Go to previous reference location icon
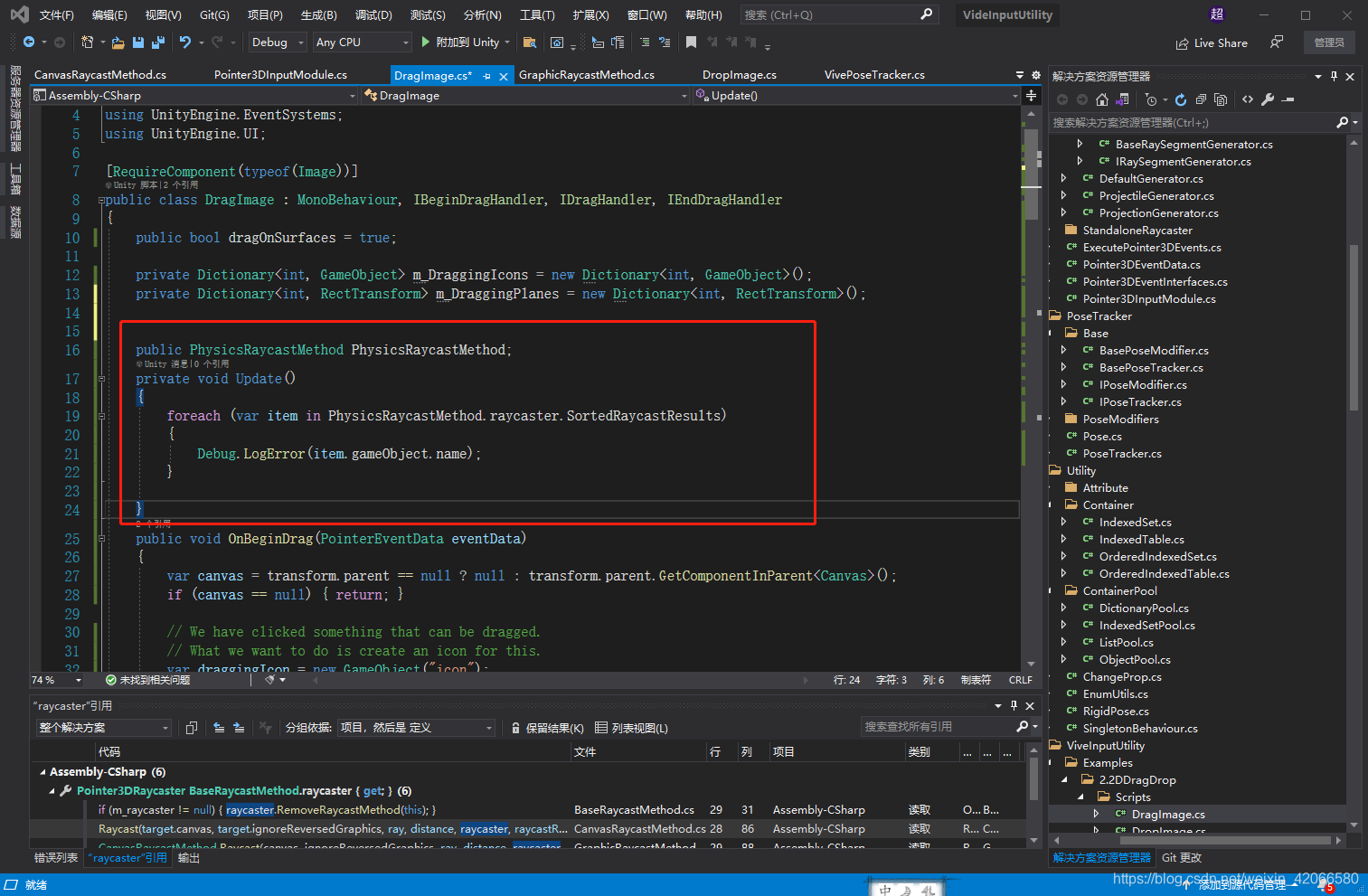The height and width of the screenshot is (896, 1368). [x=219, y=728]
